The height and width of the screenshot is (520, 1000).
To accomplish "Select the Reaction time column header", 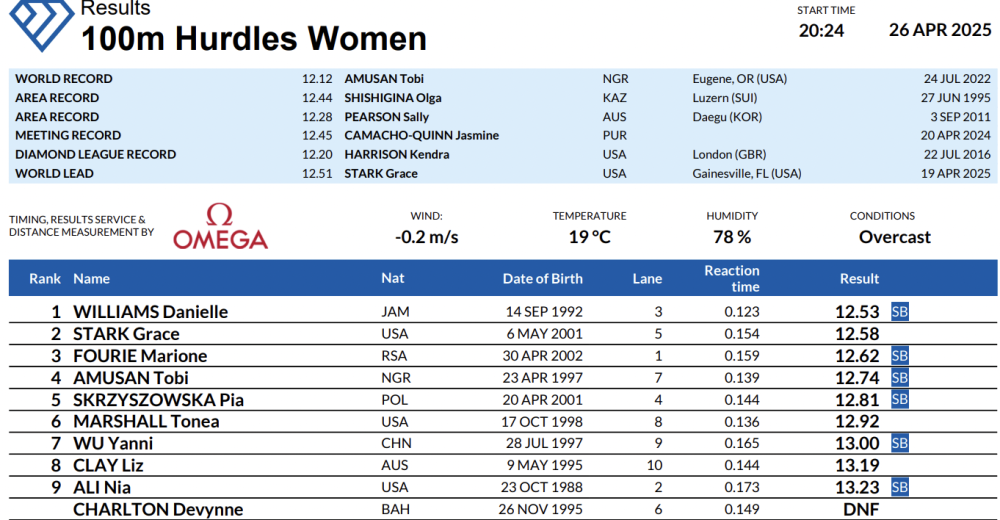I will click(x=732, y=279).
